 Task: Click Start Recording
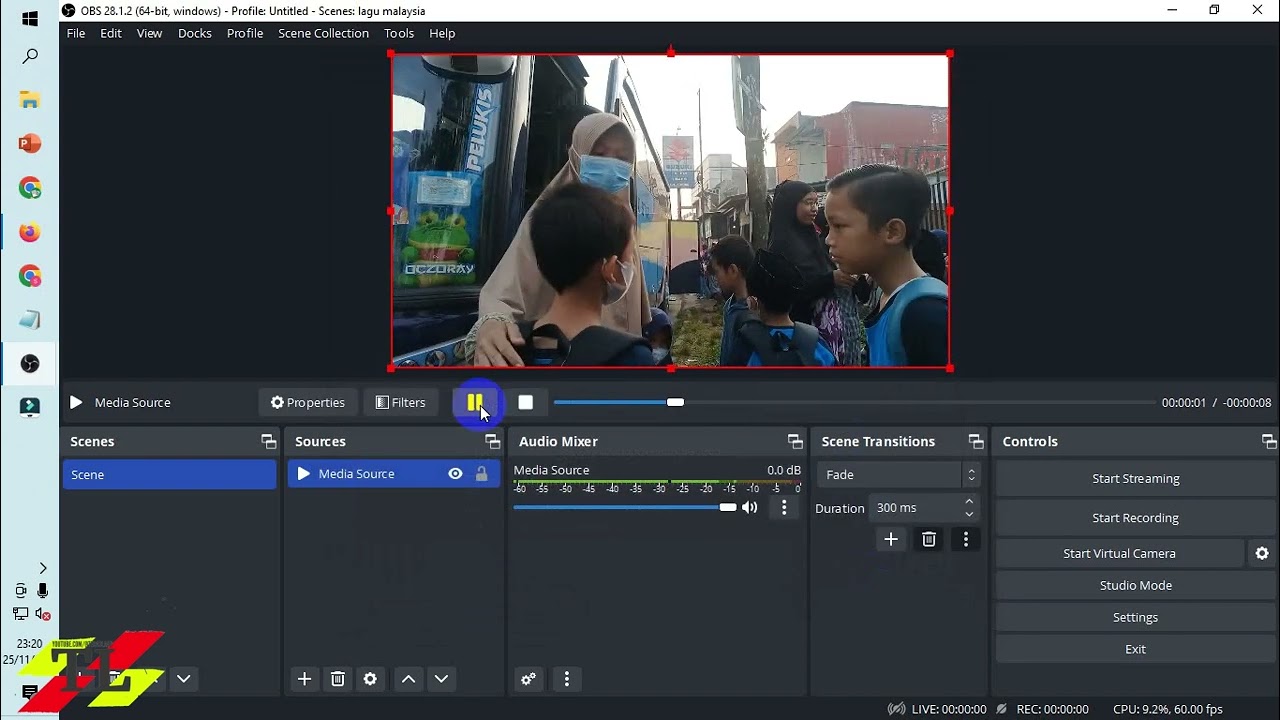click(1136, 518)
